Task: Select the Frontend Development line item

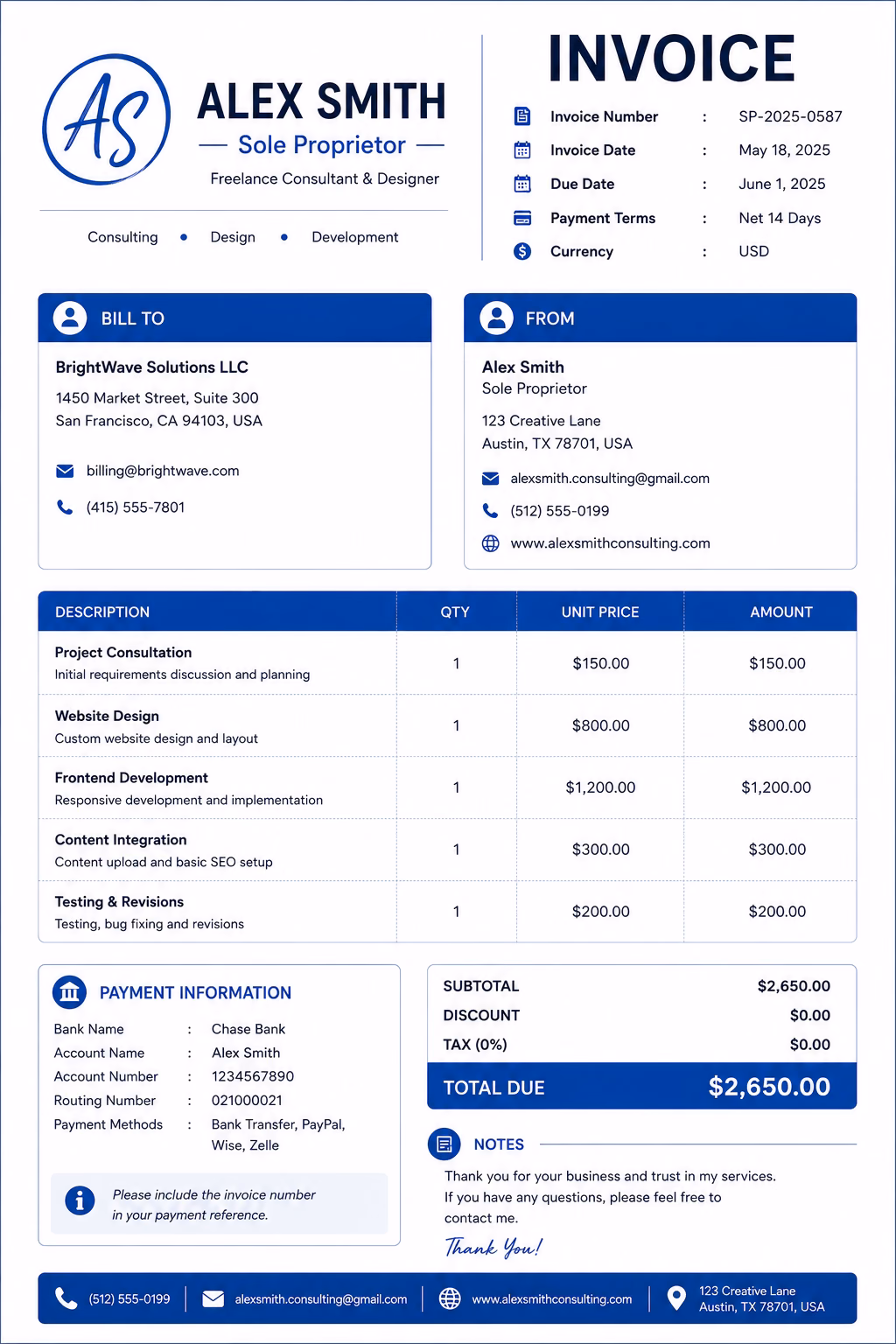Action: point(447,787)
